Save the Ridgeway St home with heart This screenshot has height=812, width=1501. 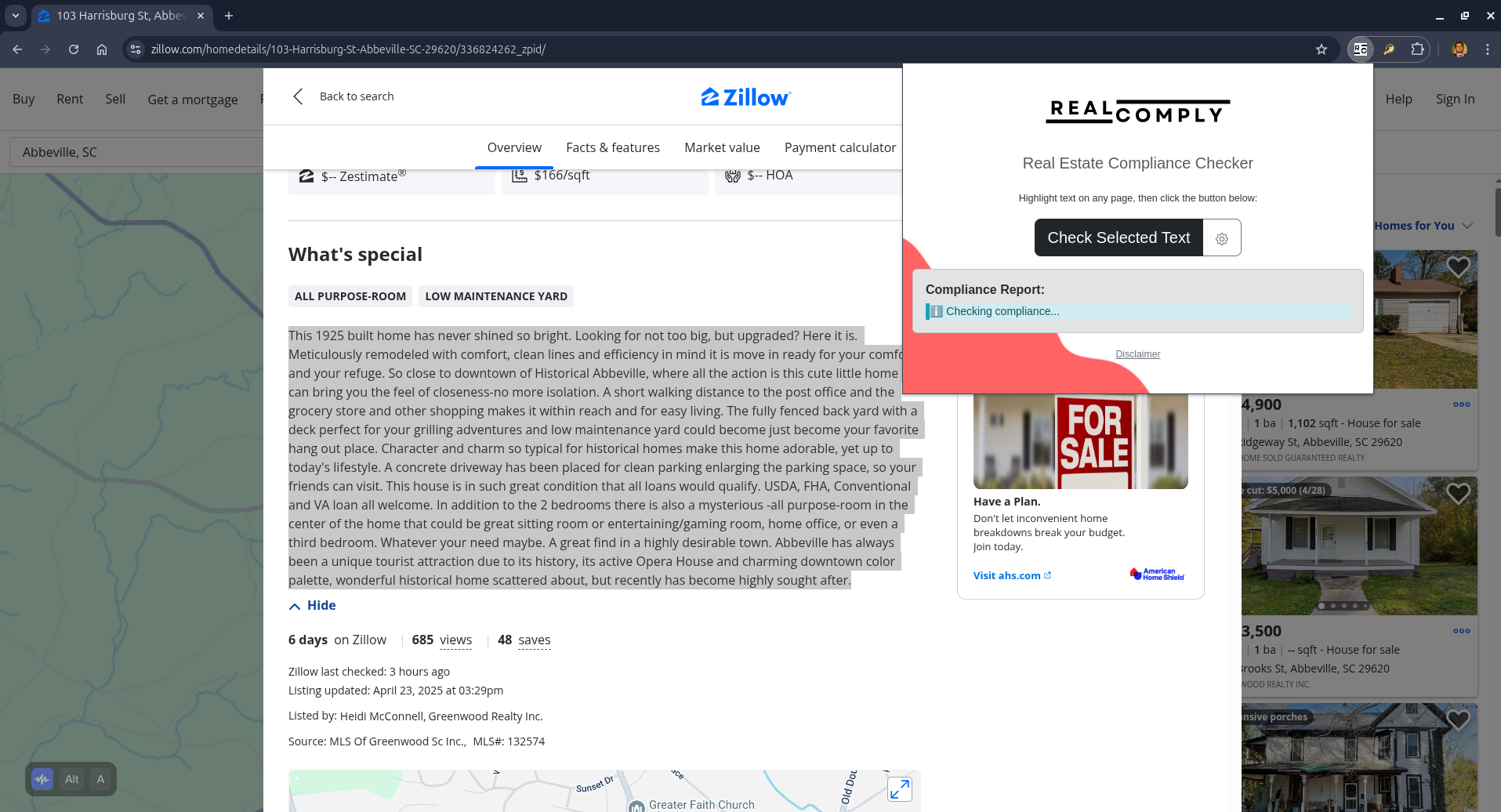(1458, 267)
